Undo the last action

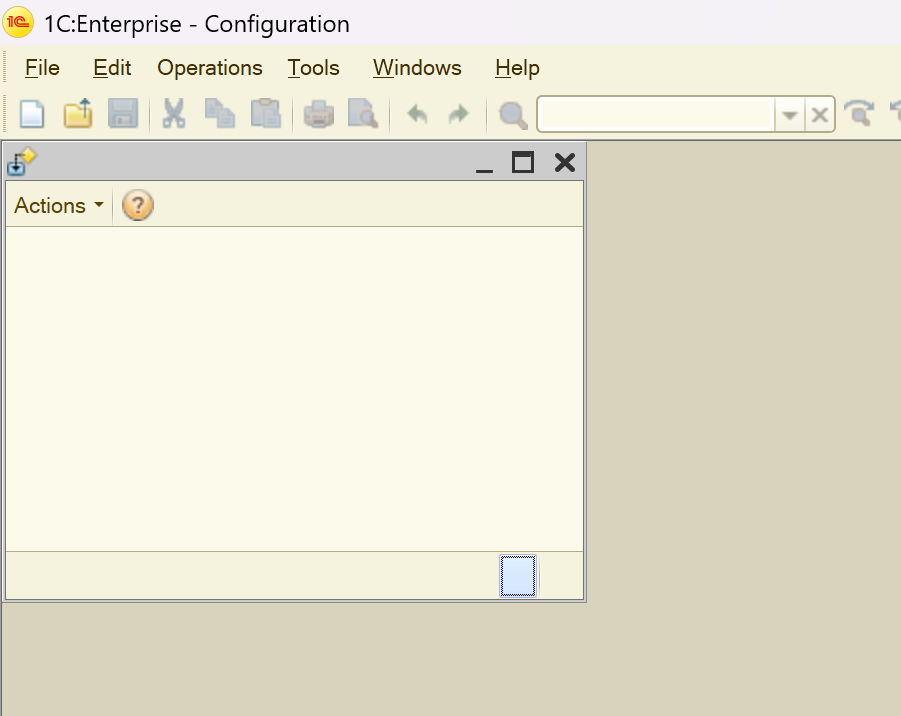(x=417, y=114)
